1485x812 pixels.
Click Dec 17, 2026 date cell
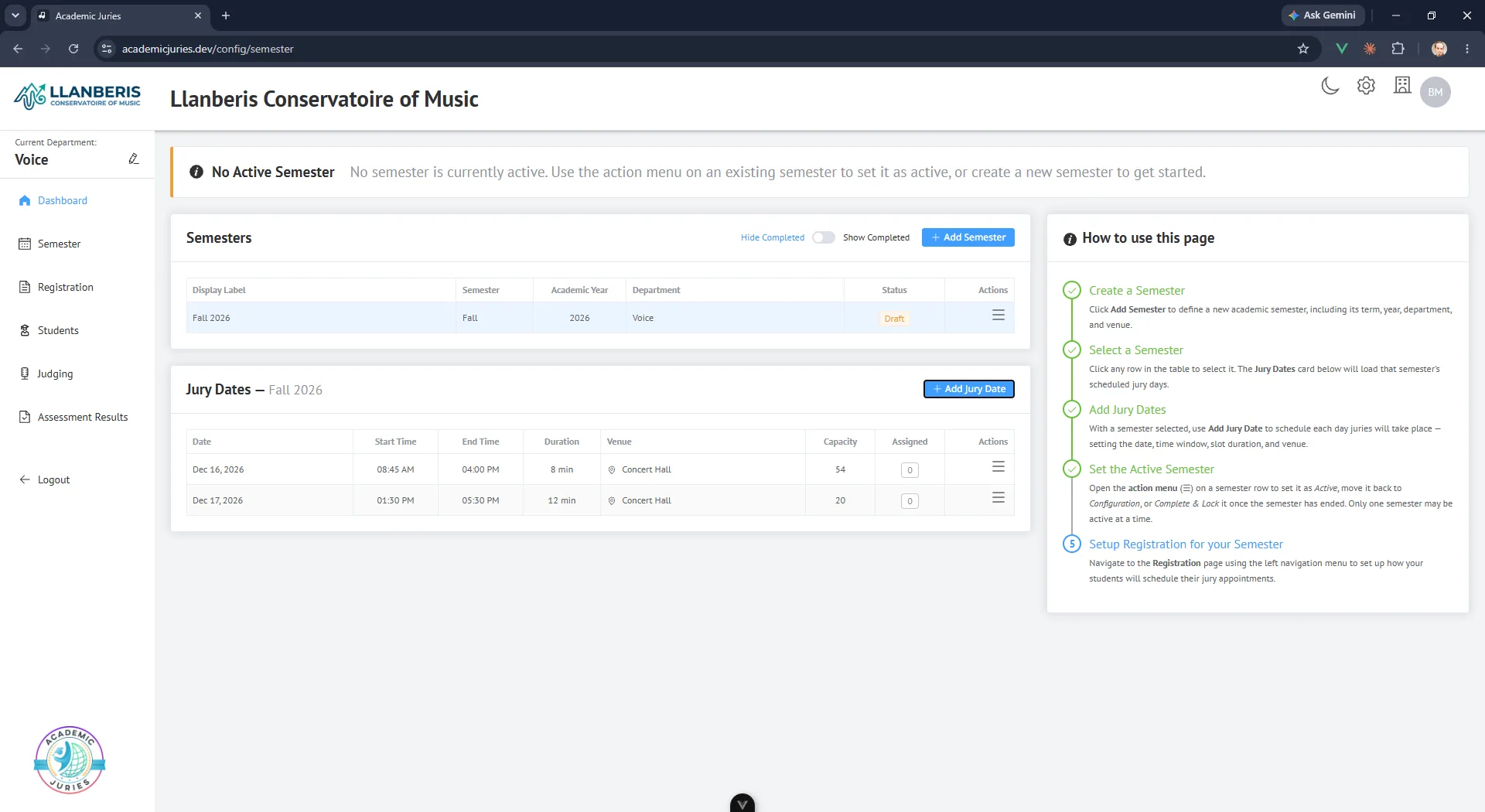pyautogui.click(x=270, y=500)
